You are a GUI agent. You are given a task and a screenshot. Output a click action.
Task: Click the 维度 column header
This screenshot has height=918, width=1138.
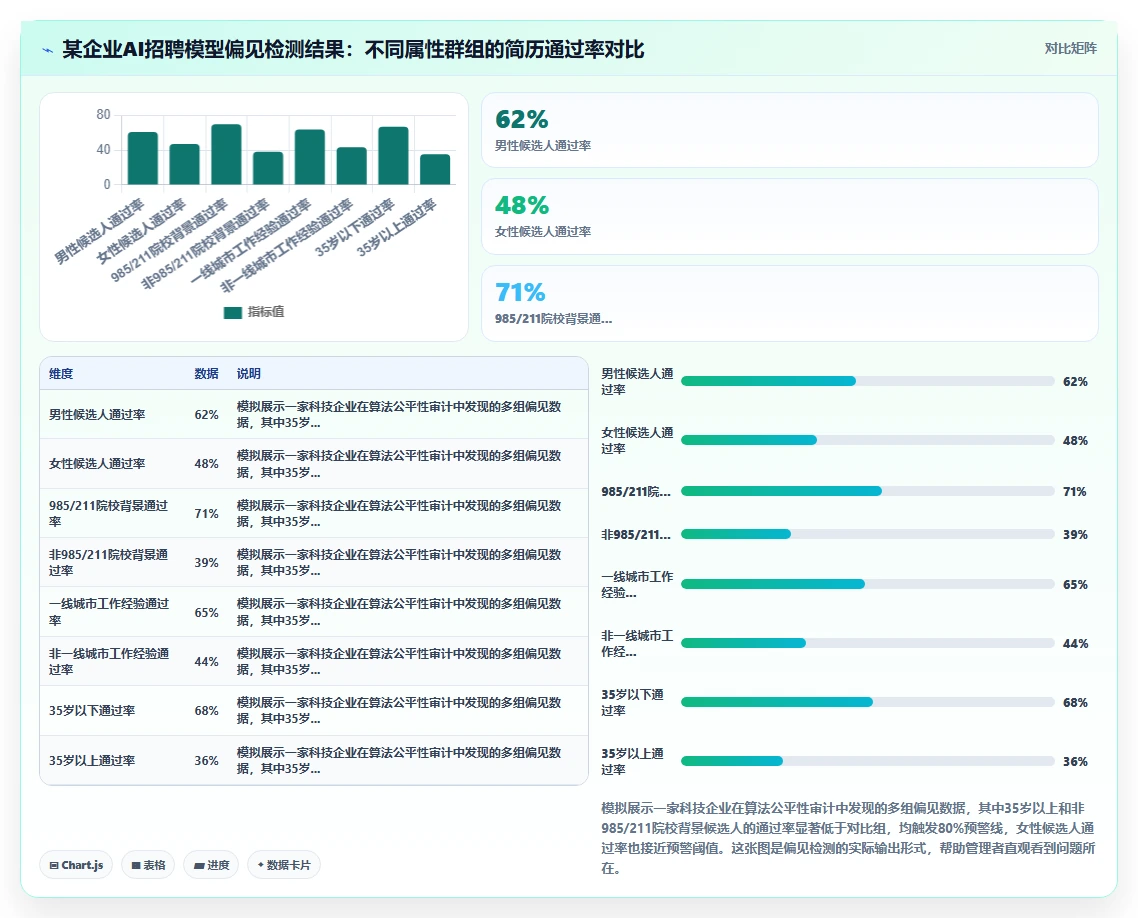point(61,374)
